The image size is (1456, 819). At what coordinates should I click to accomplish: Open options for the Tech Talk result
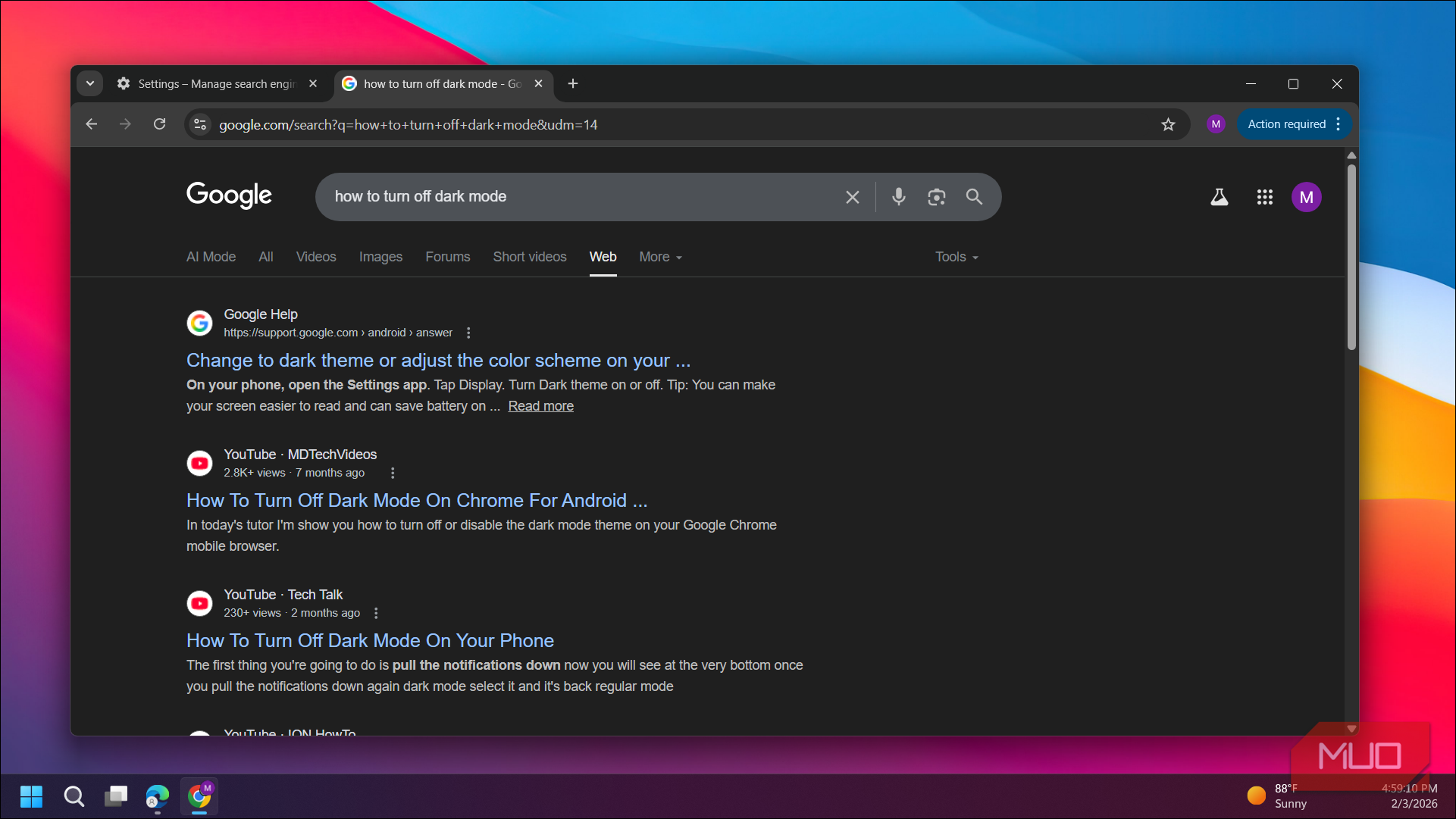click(376, 613)
